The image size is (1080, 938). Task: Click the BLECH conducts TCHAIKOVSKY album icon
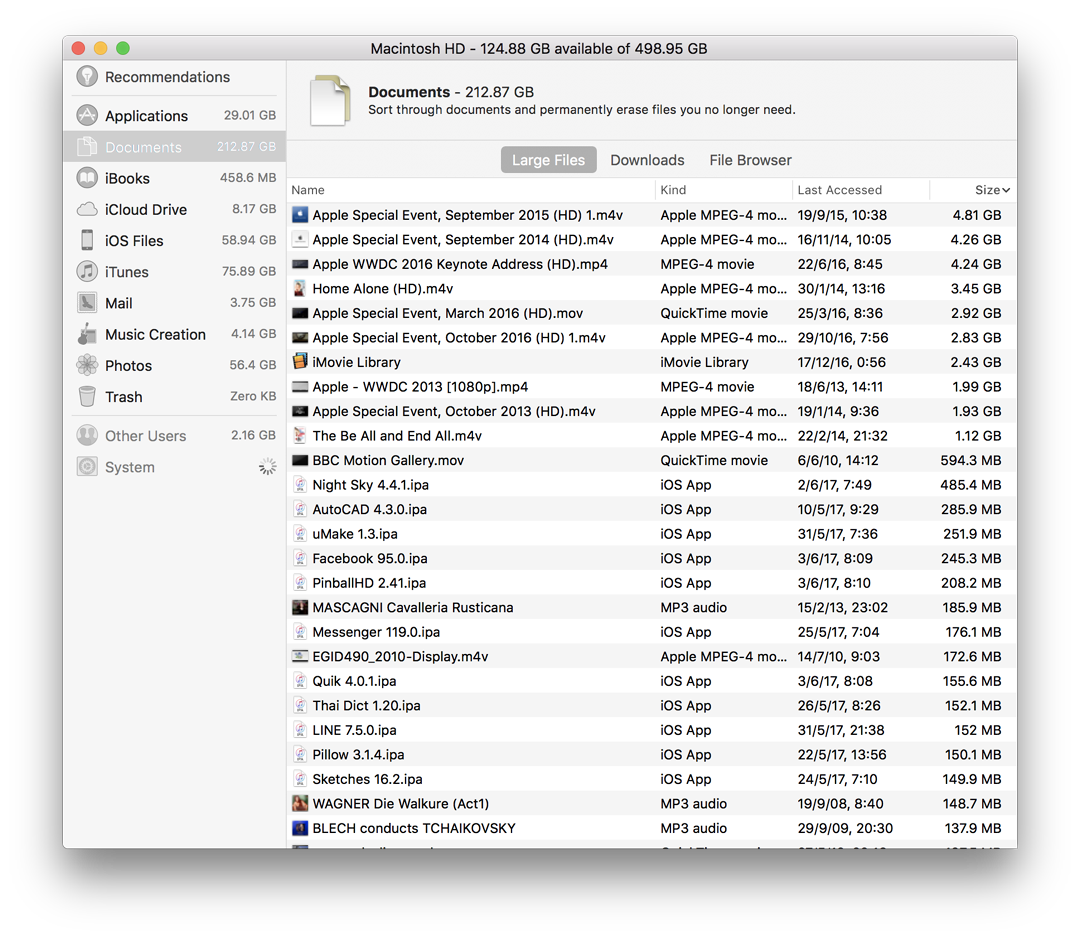coord(300,828)
